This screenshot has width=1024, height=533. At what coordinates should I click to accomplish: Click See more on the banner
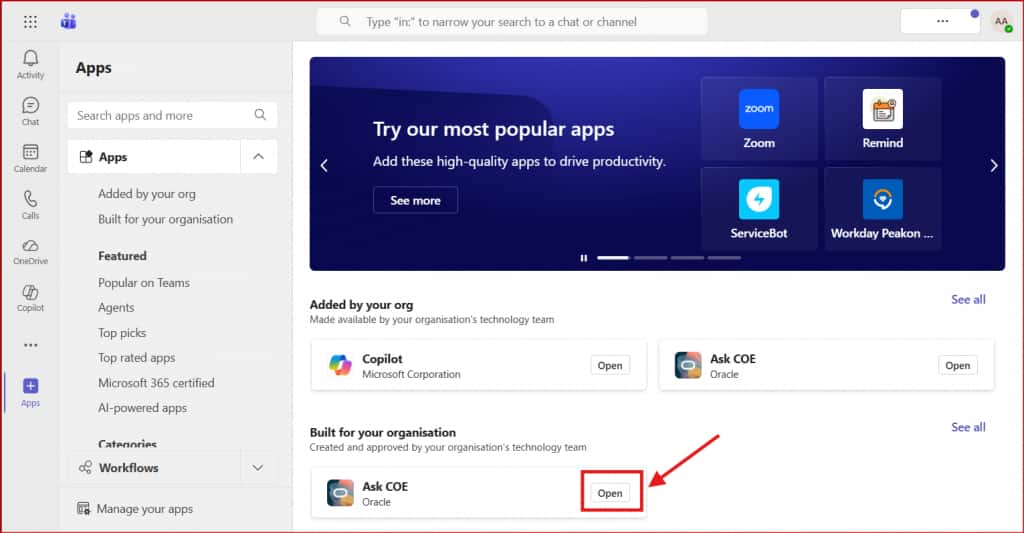[415, 201]
